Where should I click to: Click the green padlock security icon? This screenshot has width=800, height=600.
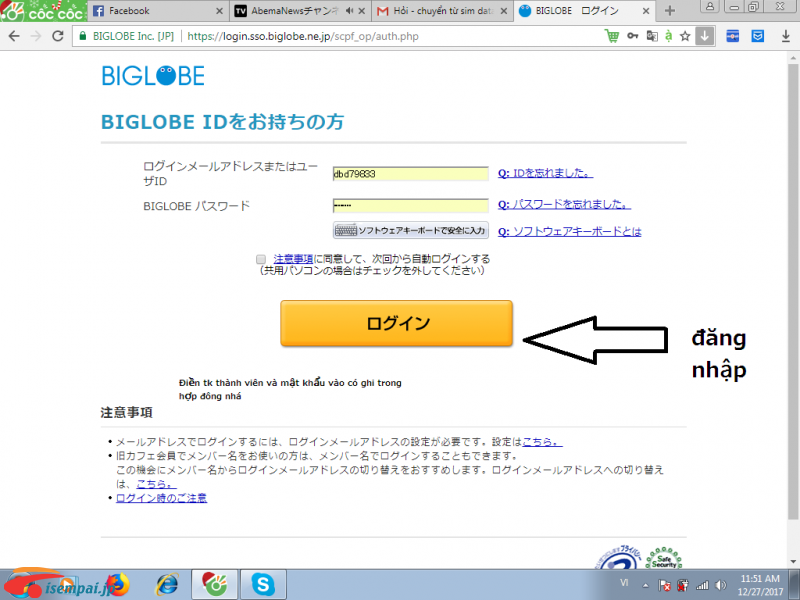[x=82, y=36]
